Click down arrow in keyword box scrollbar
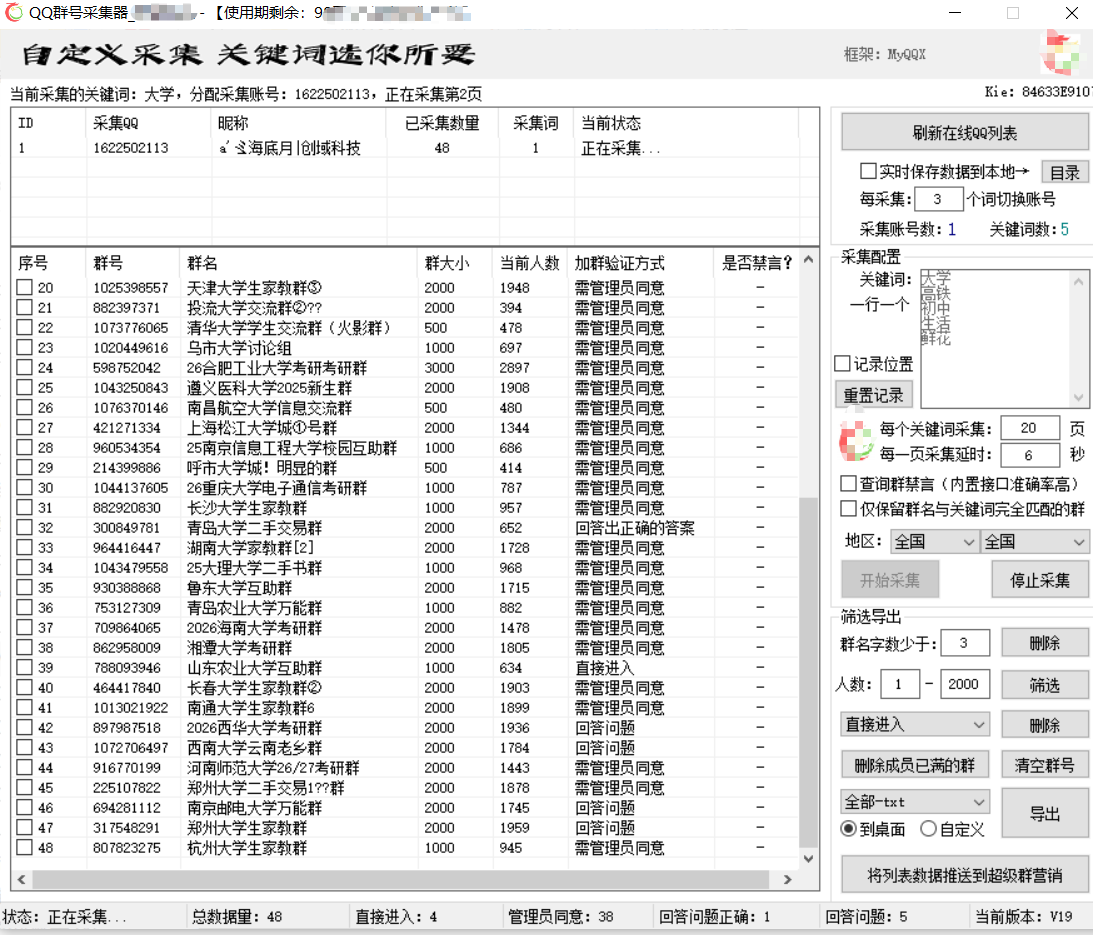The image size is (1093, 935). coord(1078,397)
